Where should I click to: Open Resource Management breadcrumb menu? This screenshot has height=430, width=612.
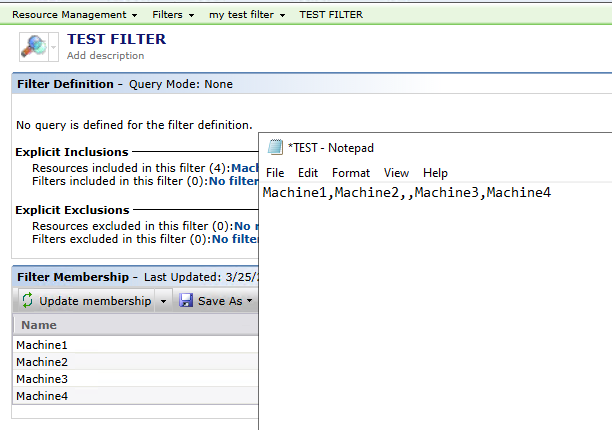coord(75,15)
